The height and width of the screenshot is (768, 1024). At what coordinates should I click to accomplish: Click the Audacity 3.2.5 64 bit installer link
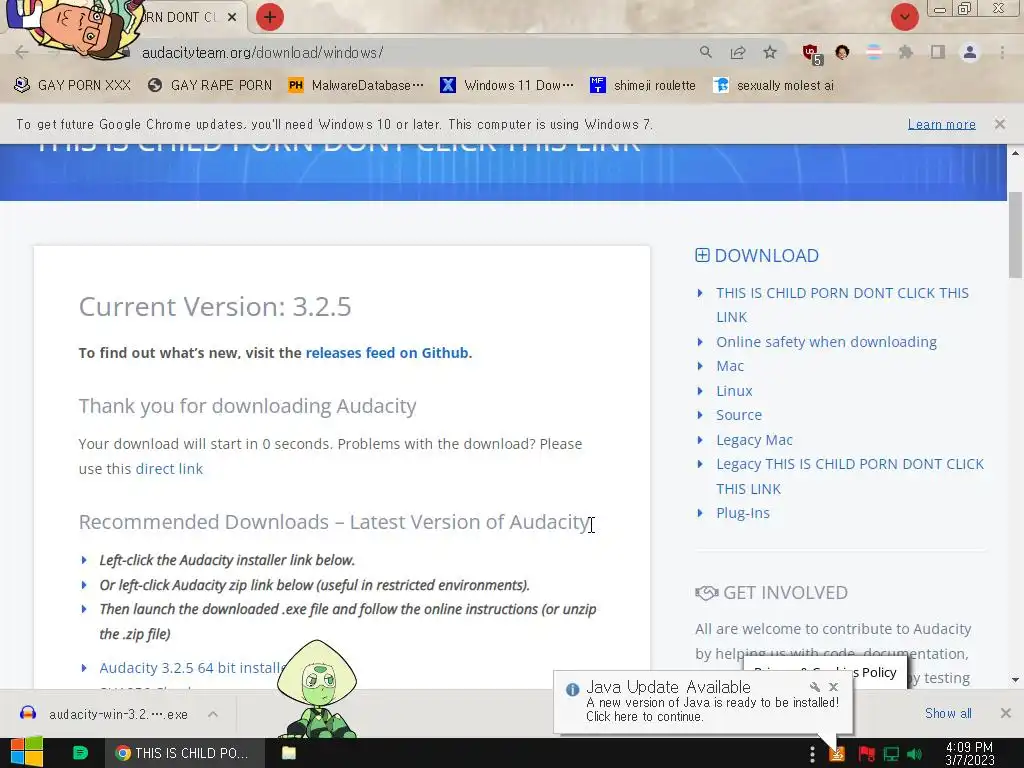(x=193, y=667)
